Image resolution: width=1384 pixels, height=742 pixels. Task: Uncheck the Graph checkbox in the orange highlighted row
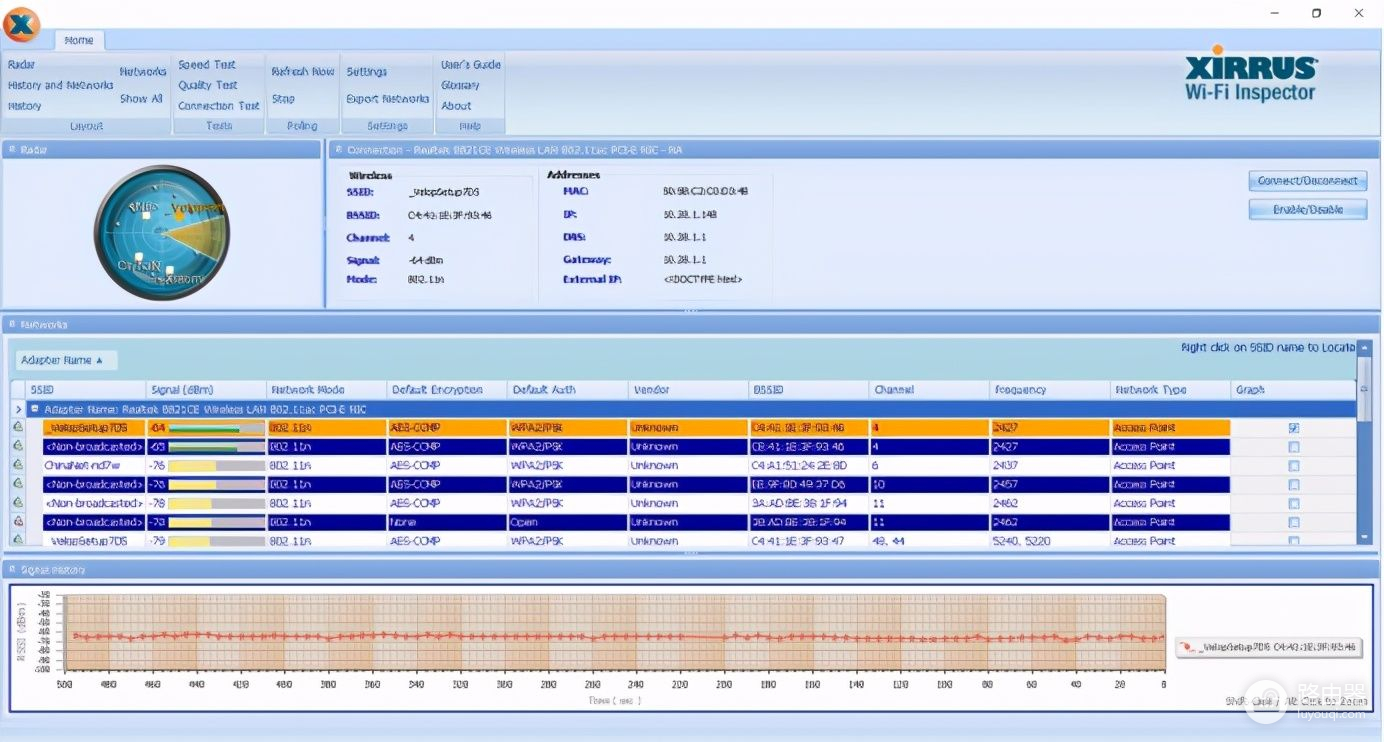click(1294, 428)
